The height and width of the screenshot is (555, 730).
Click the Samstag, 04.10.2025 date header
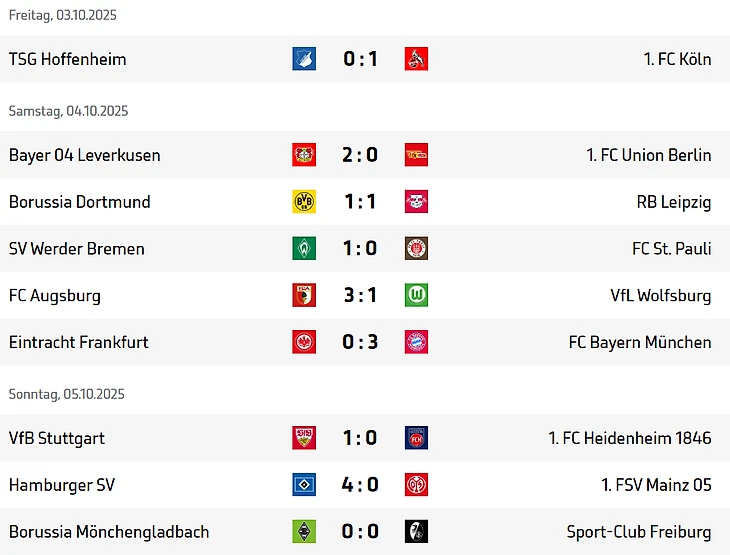(x=69, y=111)
